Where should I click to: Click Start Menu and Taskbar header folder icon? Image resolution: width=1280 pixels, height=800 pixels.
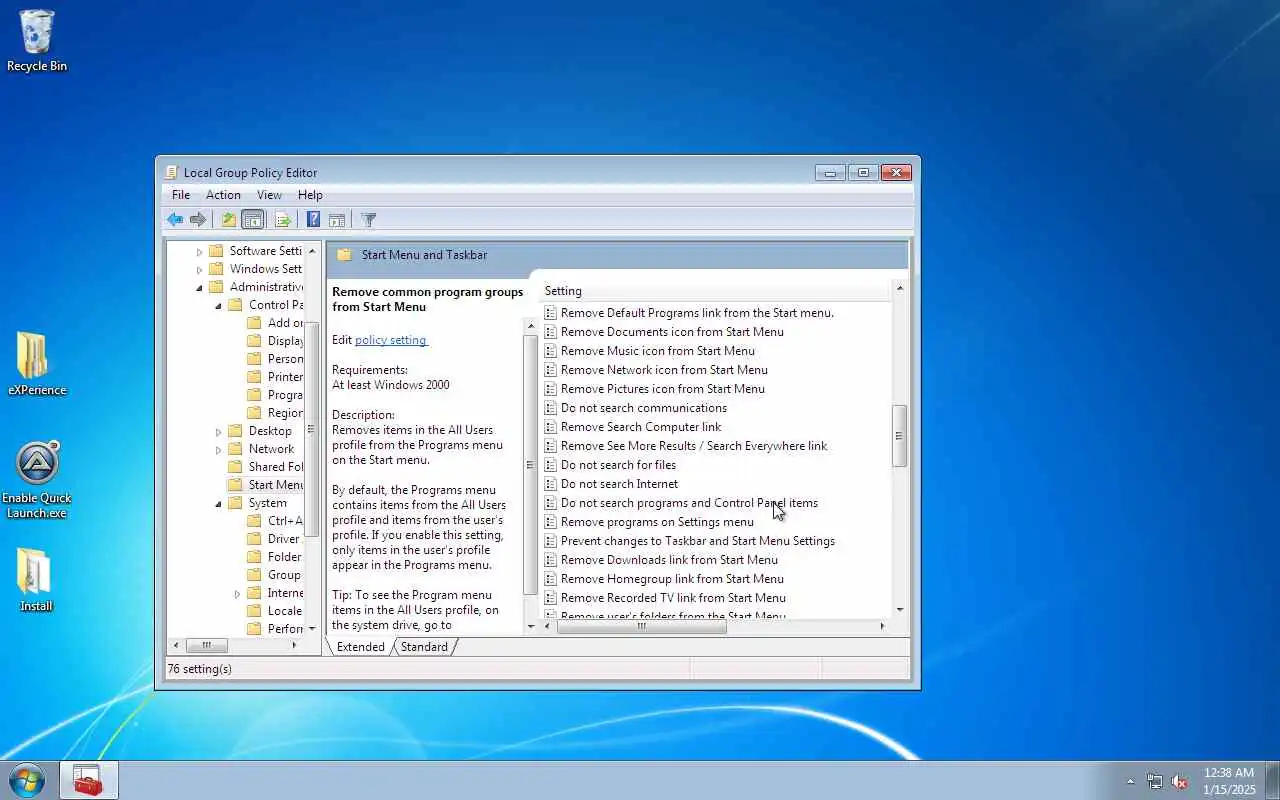click(344, 255)
